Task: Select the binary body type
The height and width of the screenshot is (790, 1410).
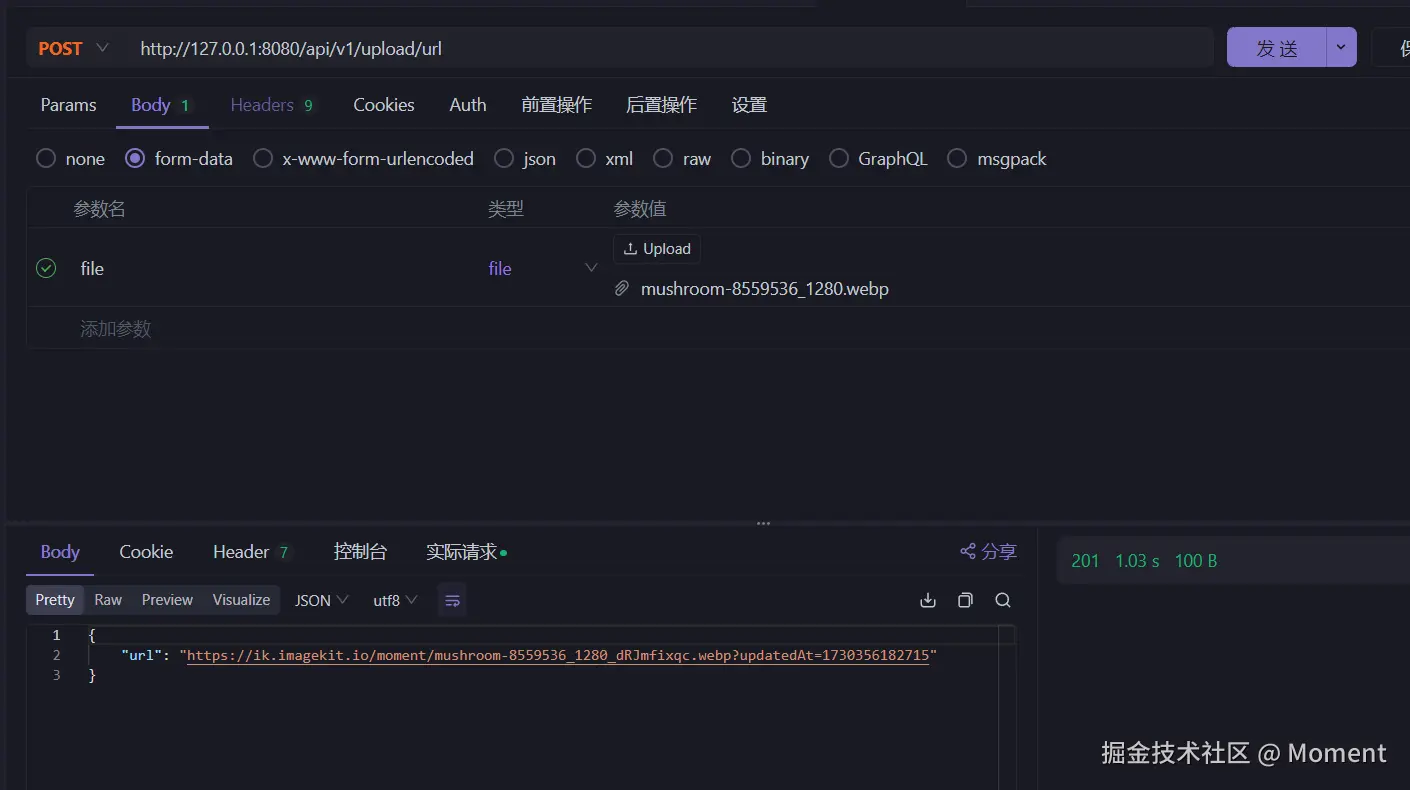Action: point(741,158)
